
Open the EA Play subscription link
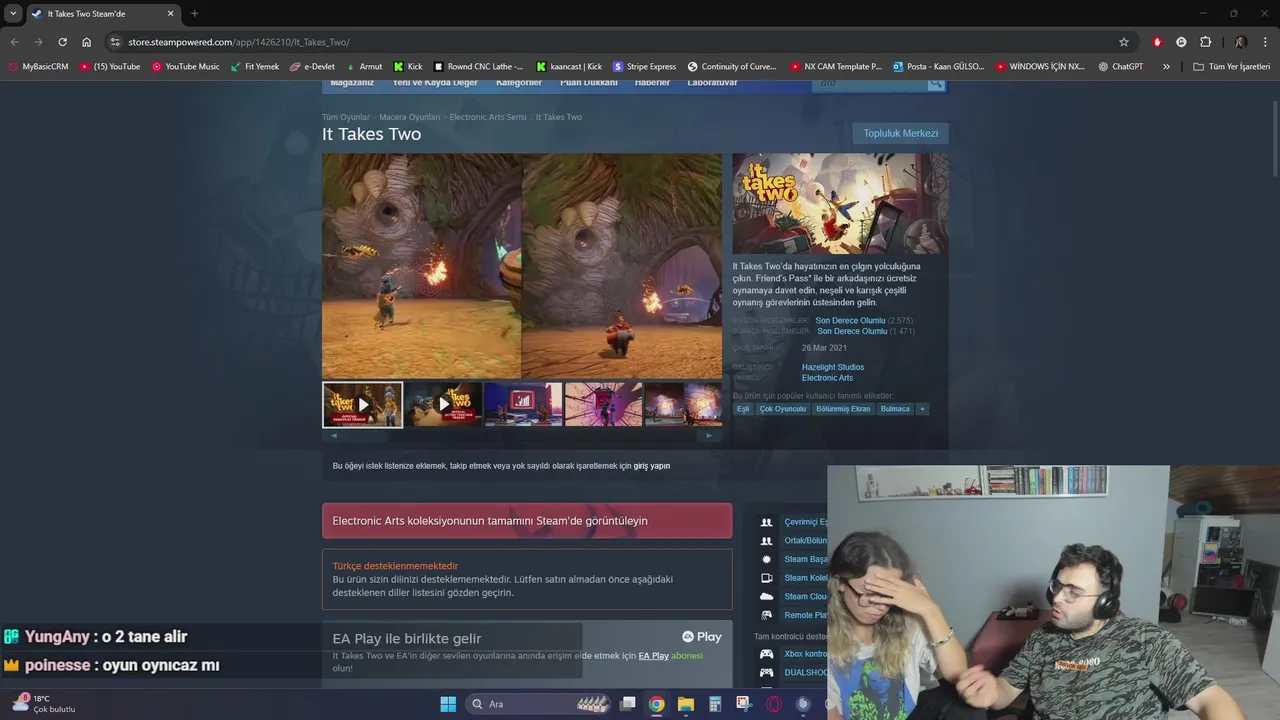(x=654, y=656)
